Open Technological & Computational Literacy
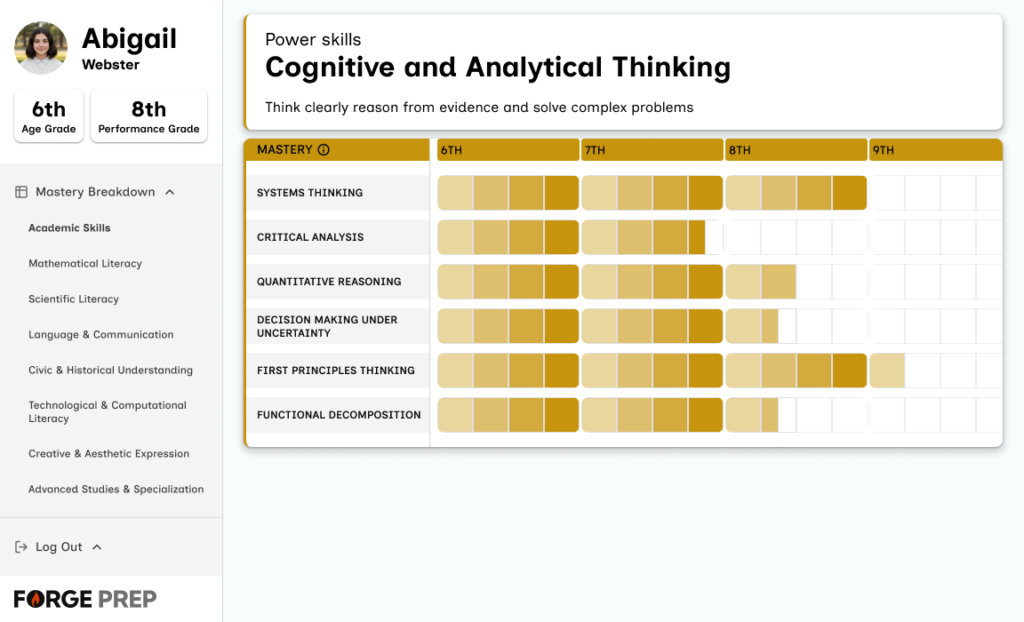The image size is (1024, 622). tap(107, 412)
